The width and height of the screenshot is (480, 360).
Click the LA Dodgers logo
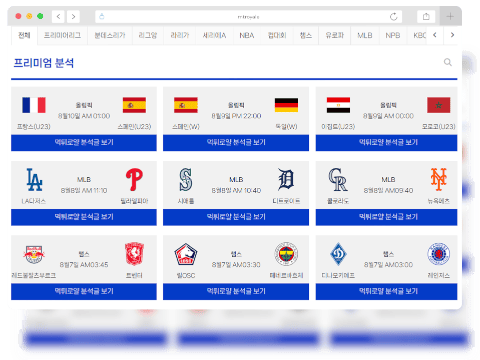click(34, 180)
